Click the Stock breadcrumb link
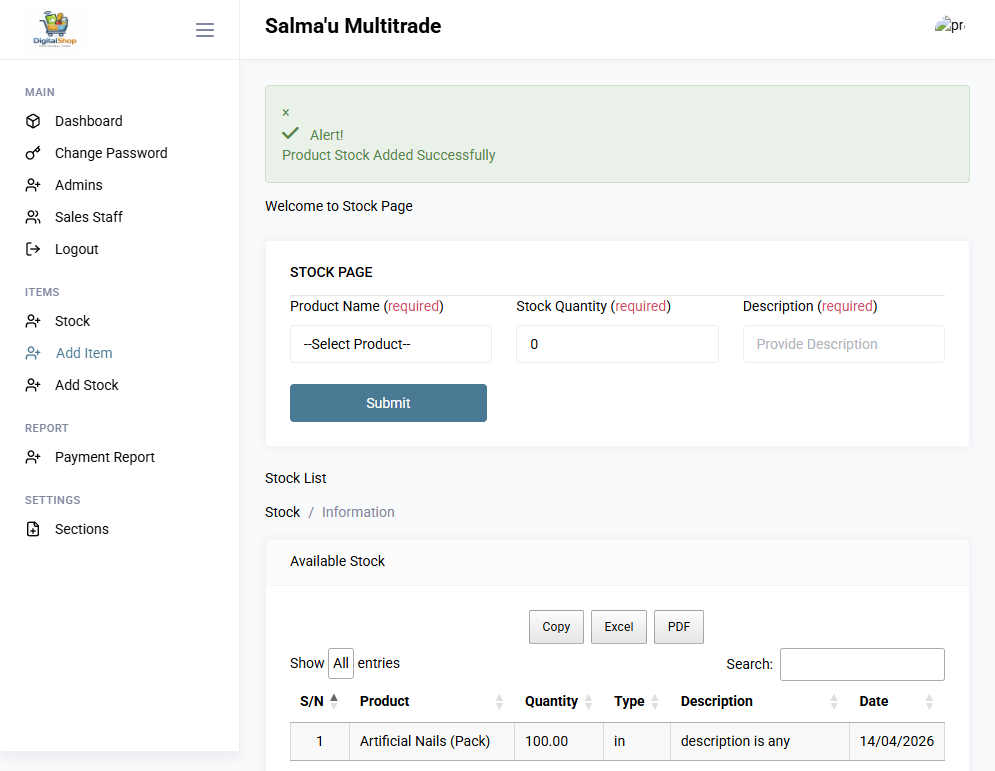The height and width of the screenshot is (771, 995). (x=282, y=512)
